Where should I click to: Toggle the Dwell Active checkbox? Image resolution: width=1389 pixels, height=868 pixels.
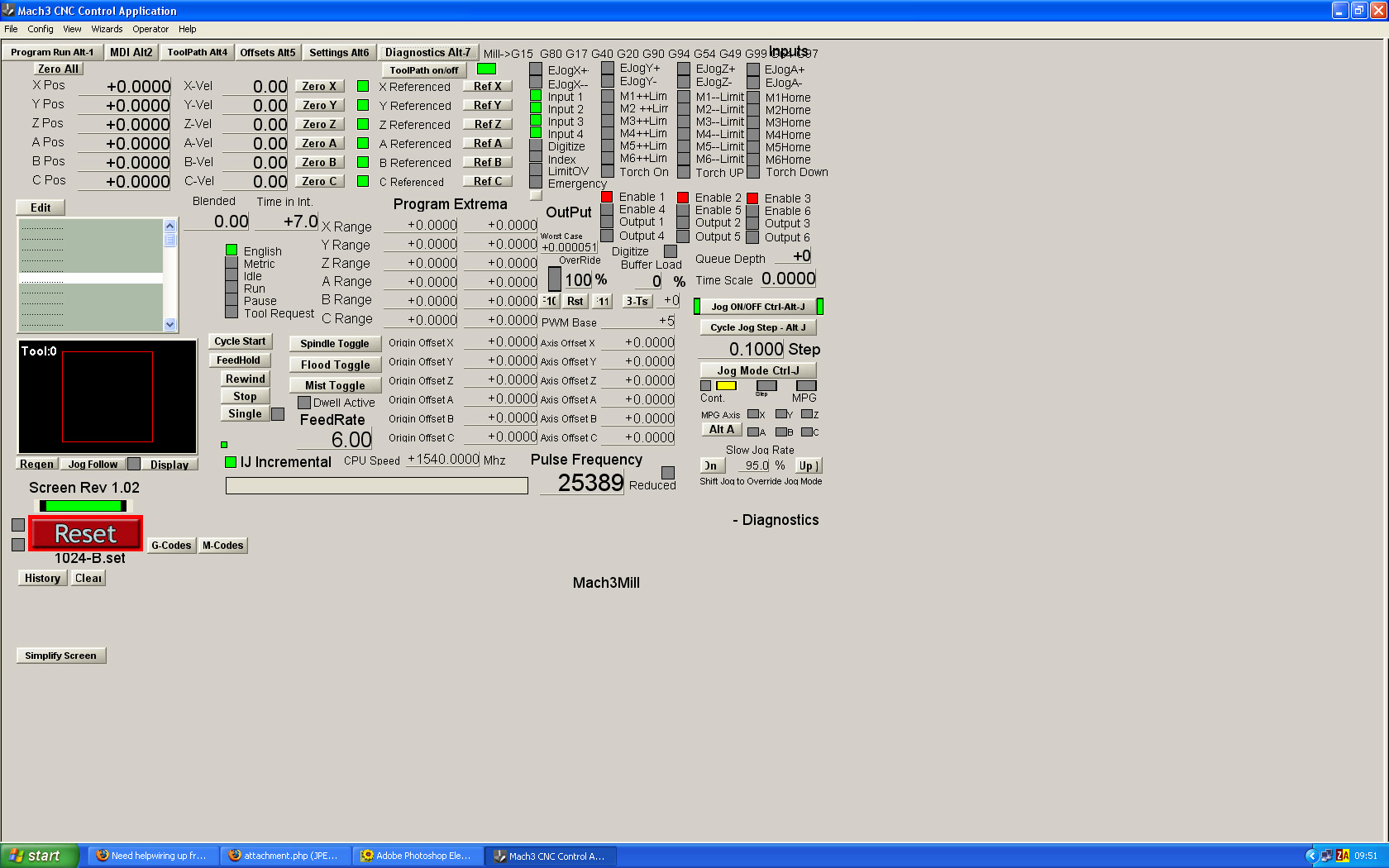(304, 403)
